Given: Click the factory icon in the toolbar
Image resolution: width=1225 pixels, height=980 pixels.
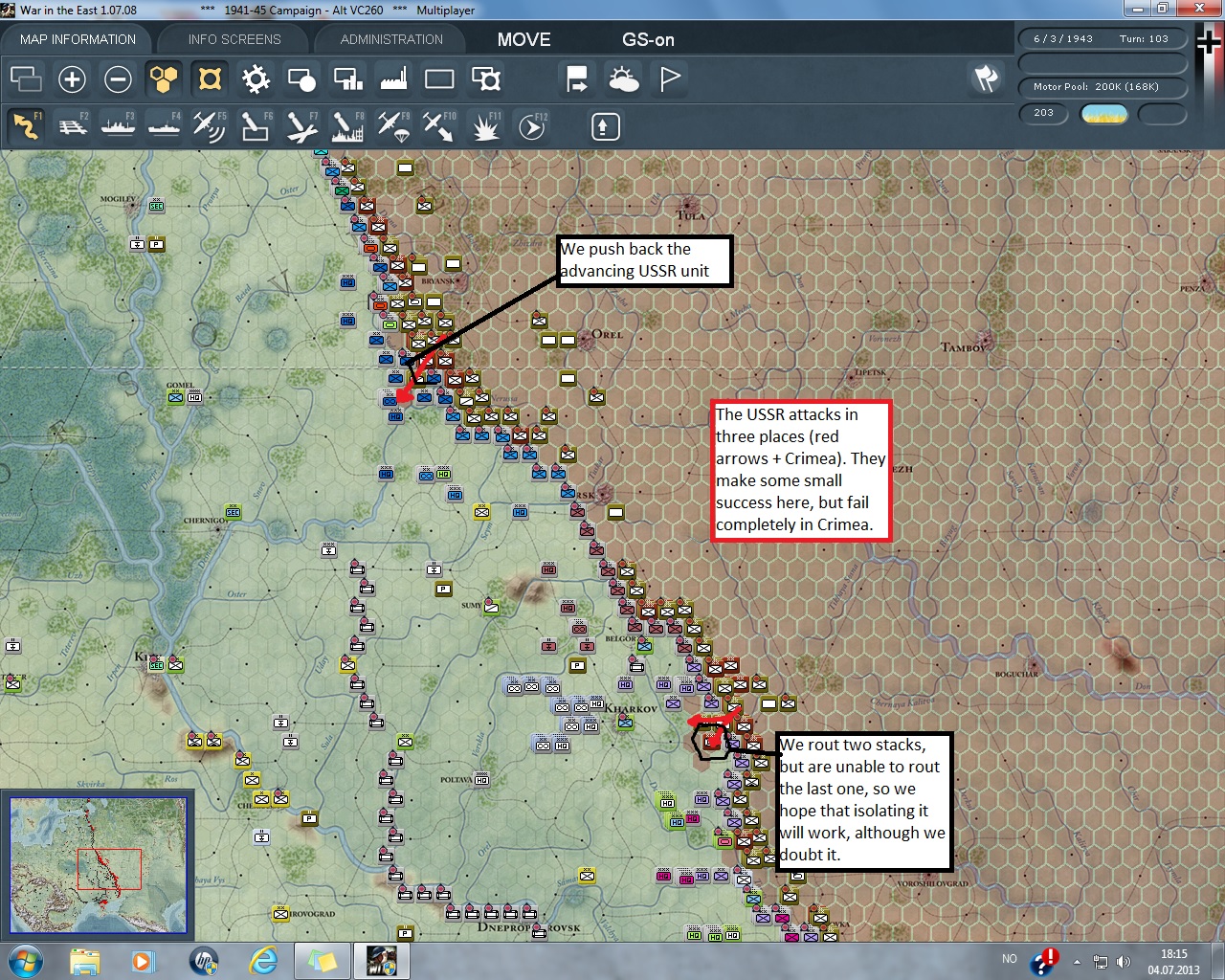Looking at the screenshot, I should coord(393,78).
